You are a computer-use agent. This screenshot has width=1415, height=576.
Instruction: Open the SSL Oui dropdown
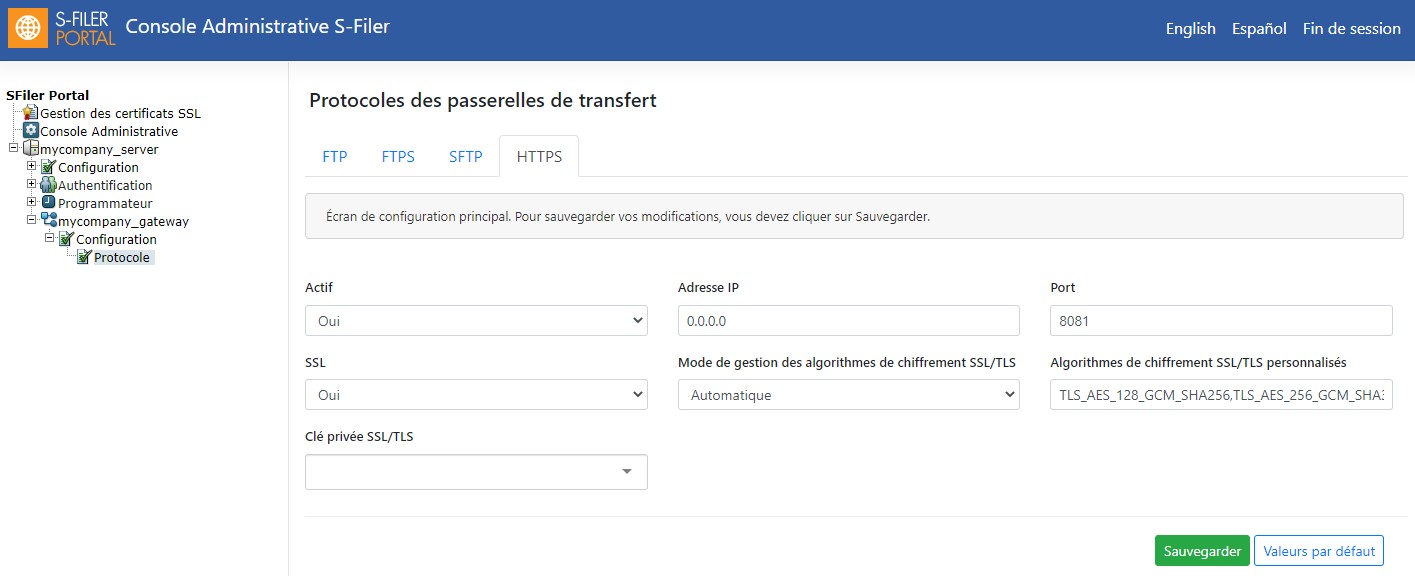[476, 395]
